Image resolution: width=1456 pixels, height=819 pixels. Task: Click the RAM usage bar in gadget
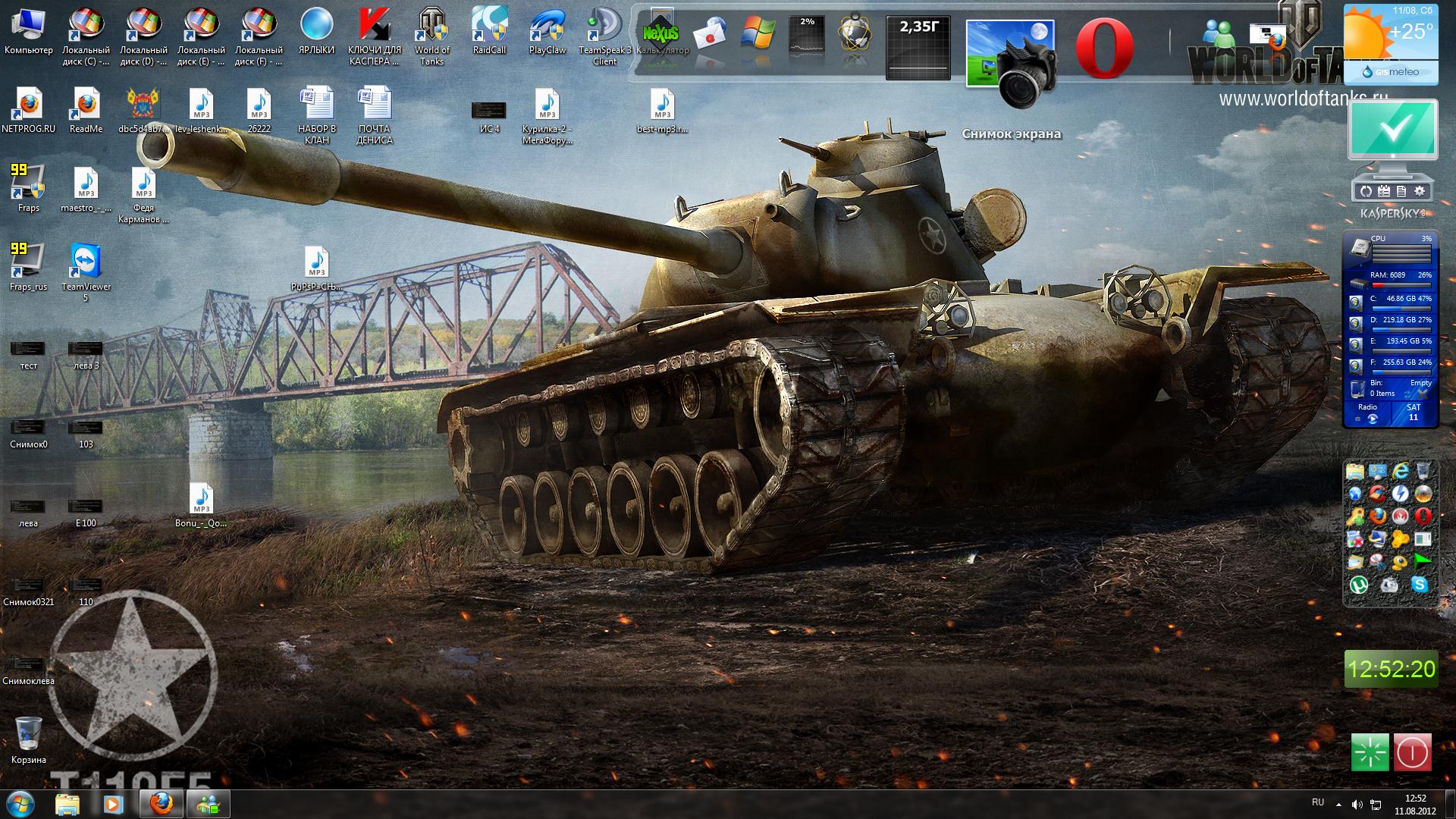[x=1401, y=285]
